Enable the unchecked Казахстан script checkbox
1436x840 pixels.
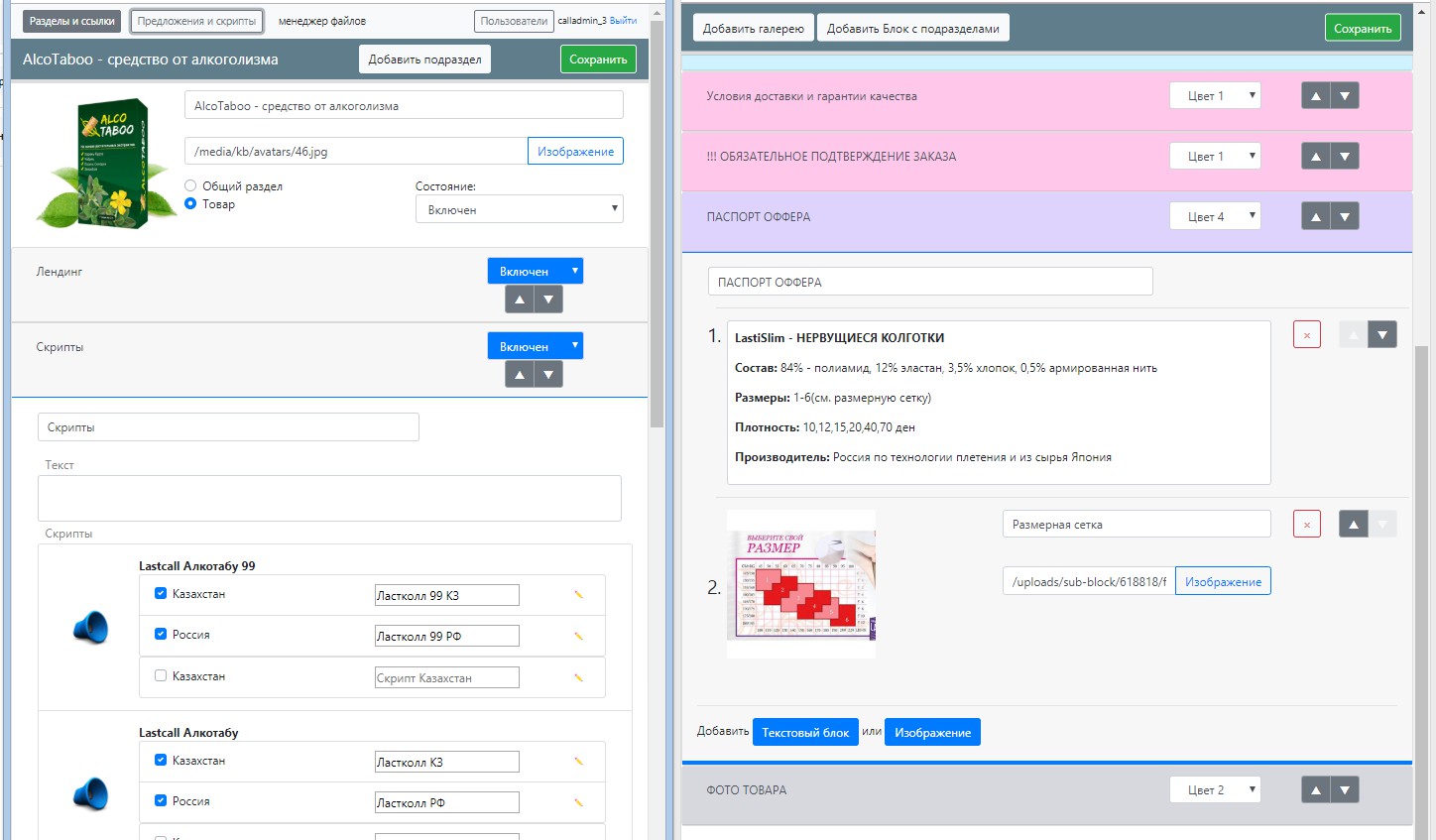point(161,675)
